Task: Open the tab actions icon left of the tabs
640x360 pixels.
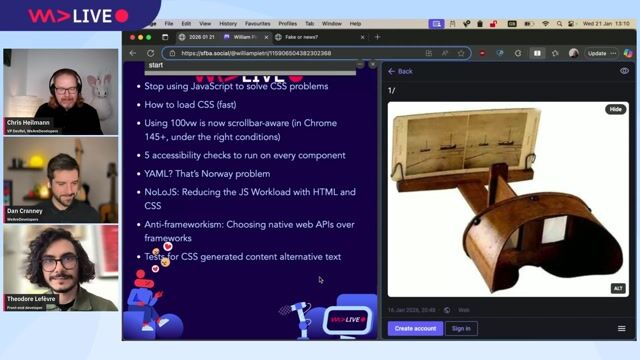Action: 165,37
